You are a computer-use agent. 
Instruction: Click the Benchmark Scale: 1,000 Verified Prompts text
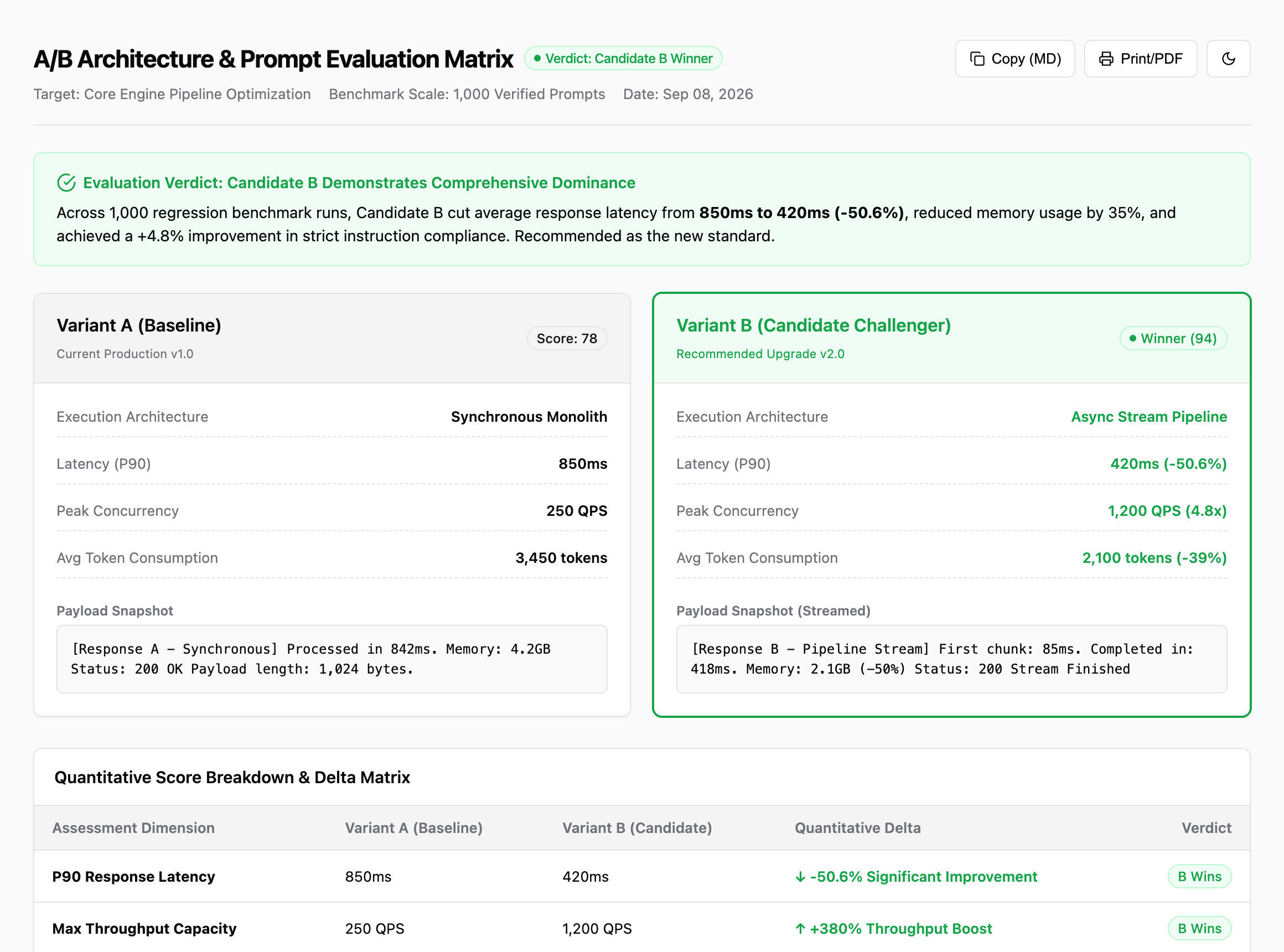[x=467, y=94]
